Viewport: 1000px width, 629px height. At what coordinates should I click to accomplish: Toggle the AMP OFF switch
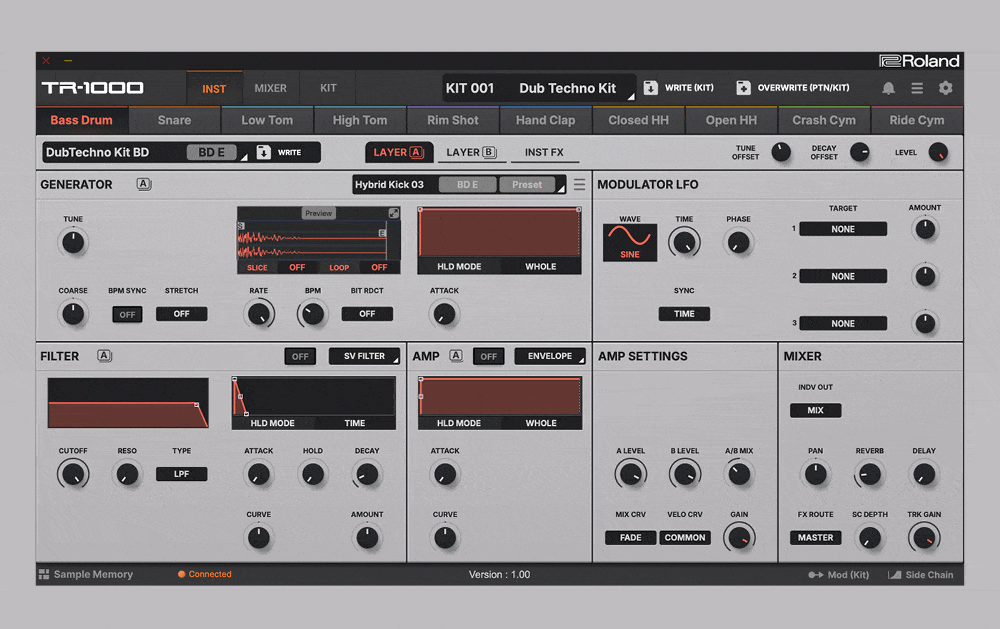coord(488,356)
